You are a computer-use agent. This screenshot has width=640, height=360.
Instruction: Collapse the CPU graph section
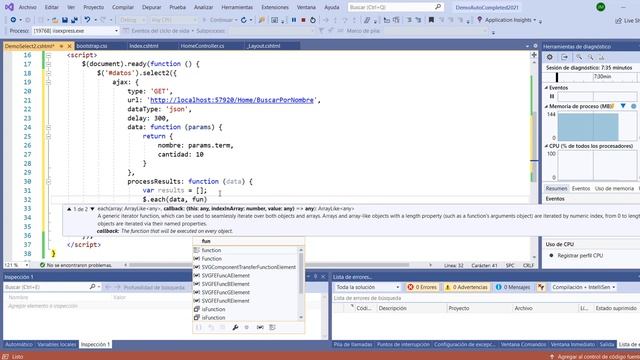[x=547, y=146]
